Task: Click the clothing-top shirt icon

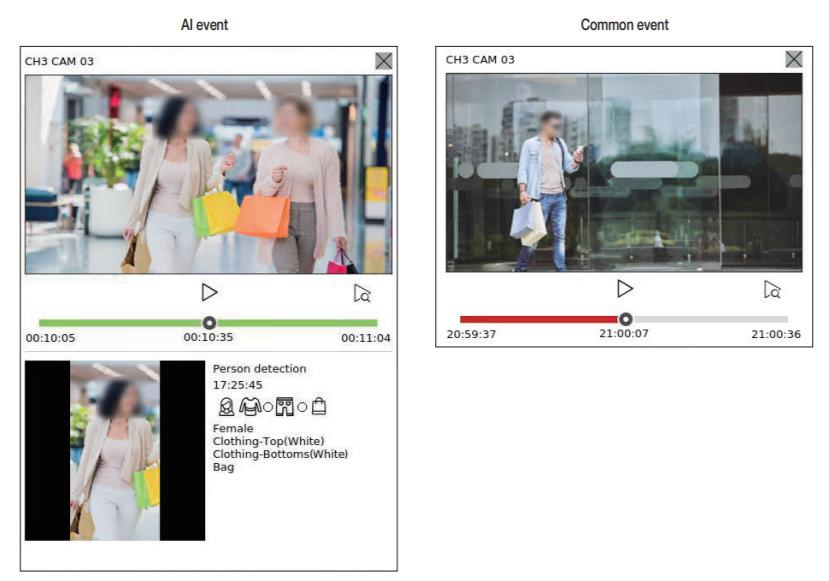Action: pyautogui.click(x=249, y=406)
